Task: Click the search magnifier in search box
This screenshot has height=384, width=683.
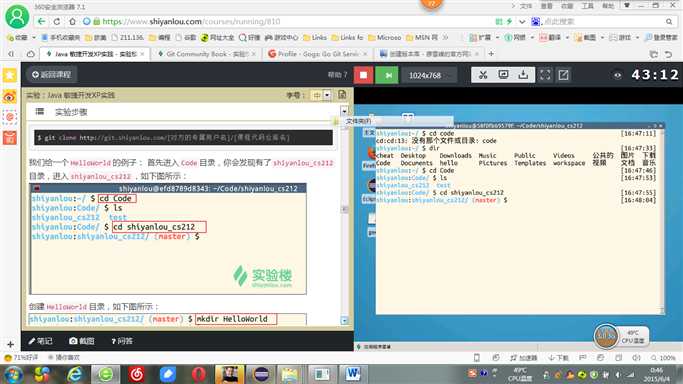Action: point(669,21)
